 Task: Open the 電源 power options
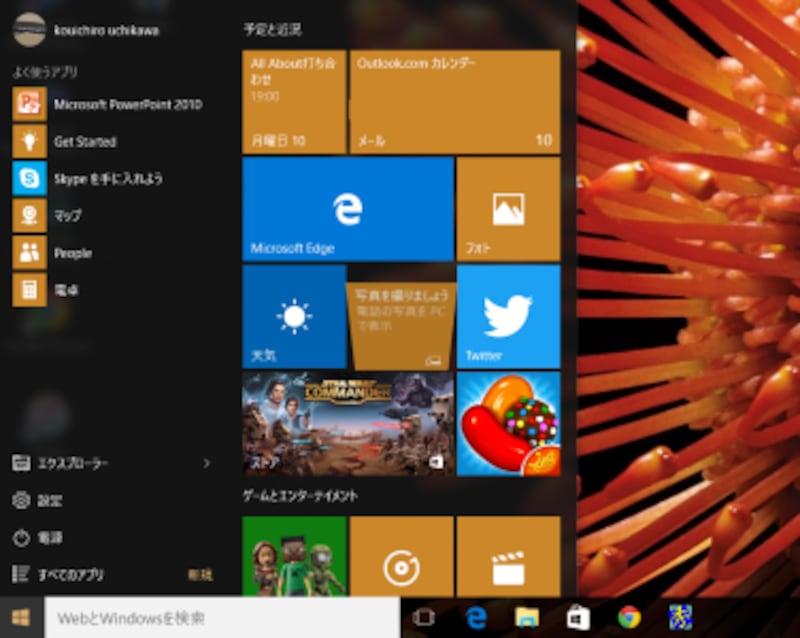[37, 537]
